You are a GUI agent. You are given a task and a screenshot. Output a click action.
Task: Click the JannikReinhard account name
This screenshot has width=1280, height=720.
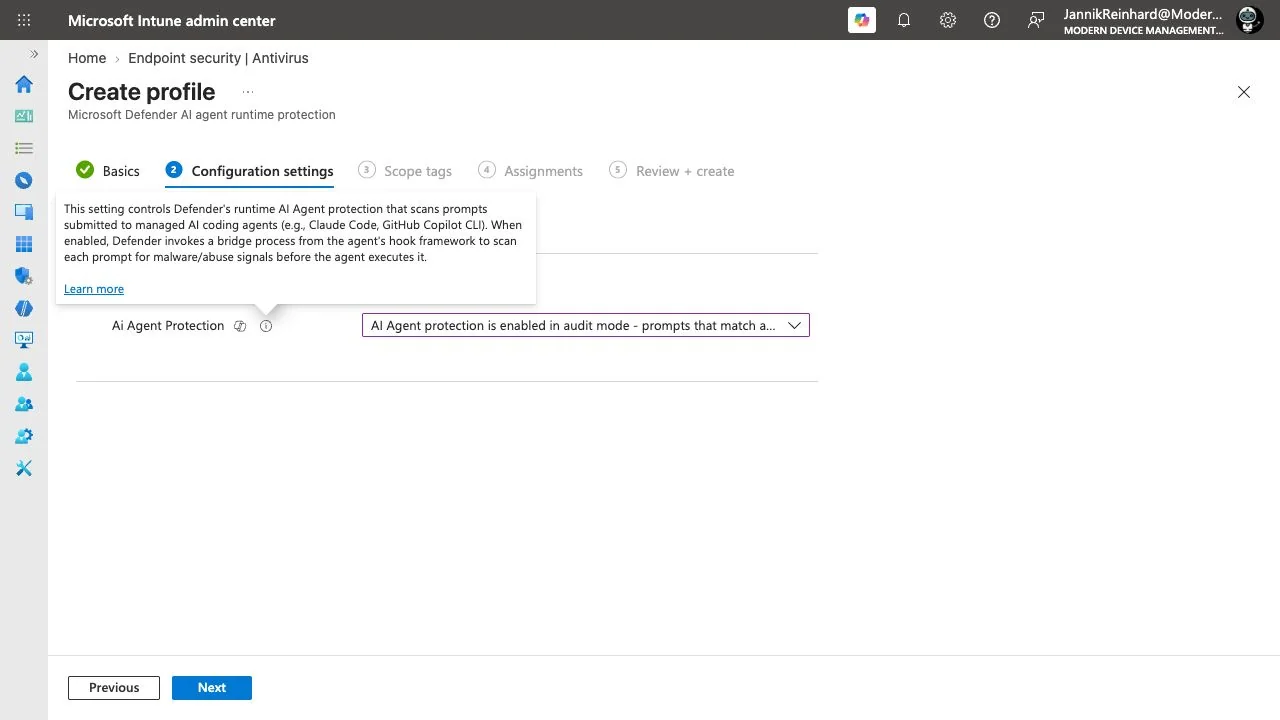click(x=1143, y=14)
